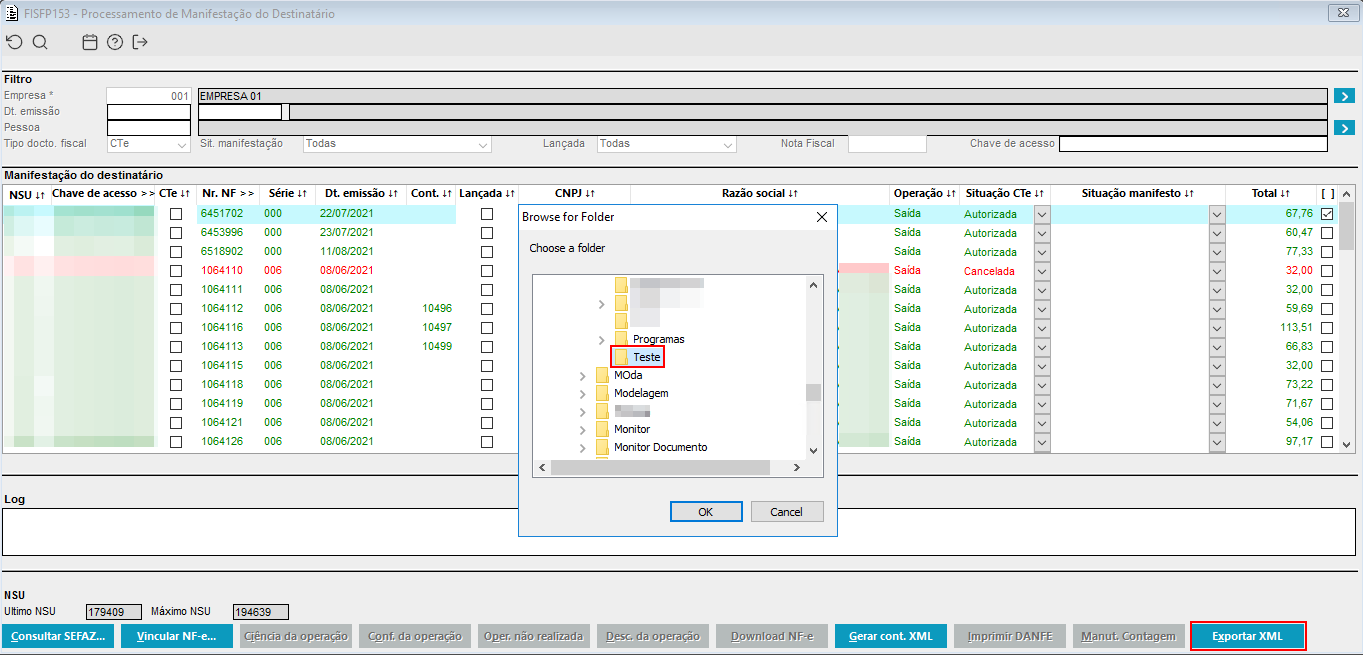The height and width of the screenshot is (655, 1363).
Task: Sort by Razão social column header
Action: (x=760, y=194)
